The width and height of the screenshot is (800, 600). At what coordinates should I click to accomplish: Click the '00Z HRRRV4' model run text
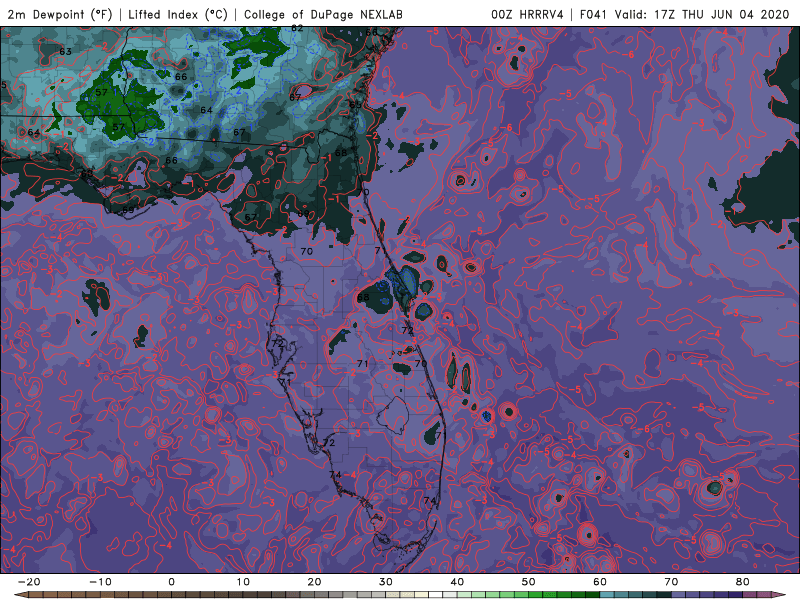pyautogui.click(x=527, y=15)
